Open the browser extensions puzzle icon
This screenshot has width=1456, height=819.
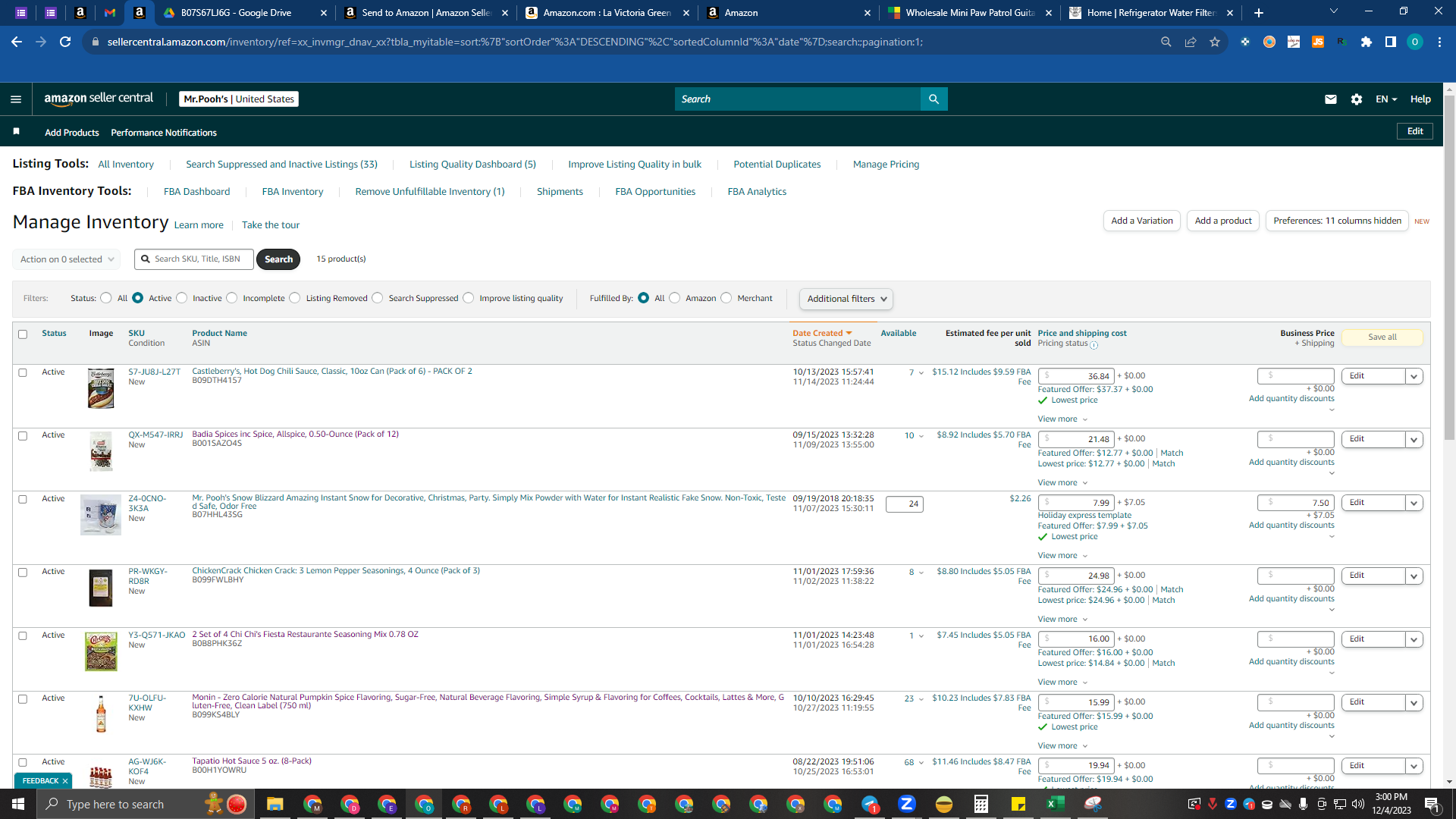coord(1367,42)
